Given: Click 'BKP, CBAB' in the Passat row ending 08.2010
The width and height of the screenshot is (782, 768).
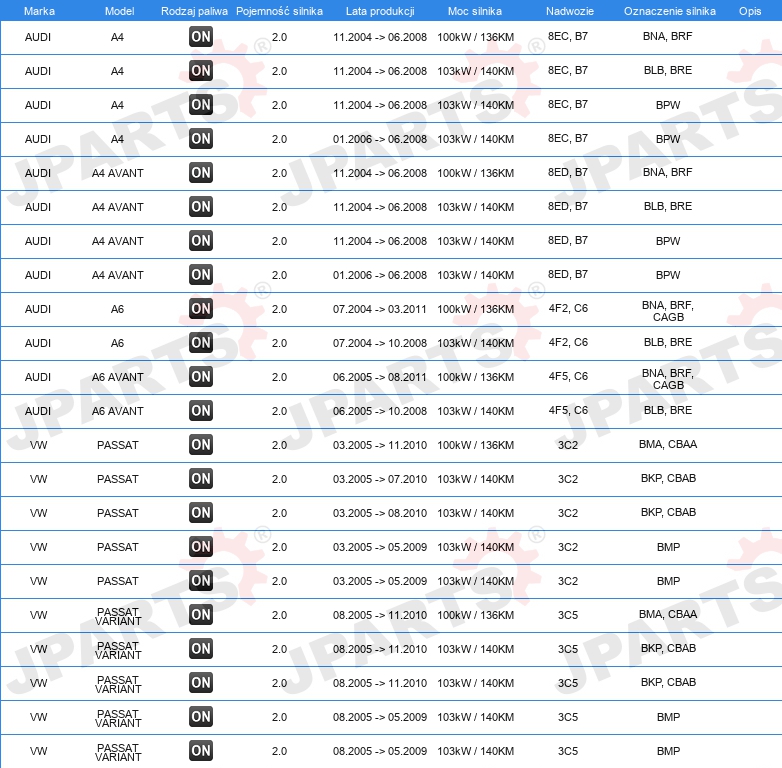Looking at the screenshot, I should (668, 512).
